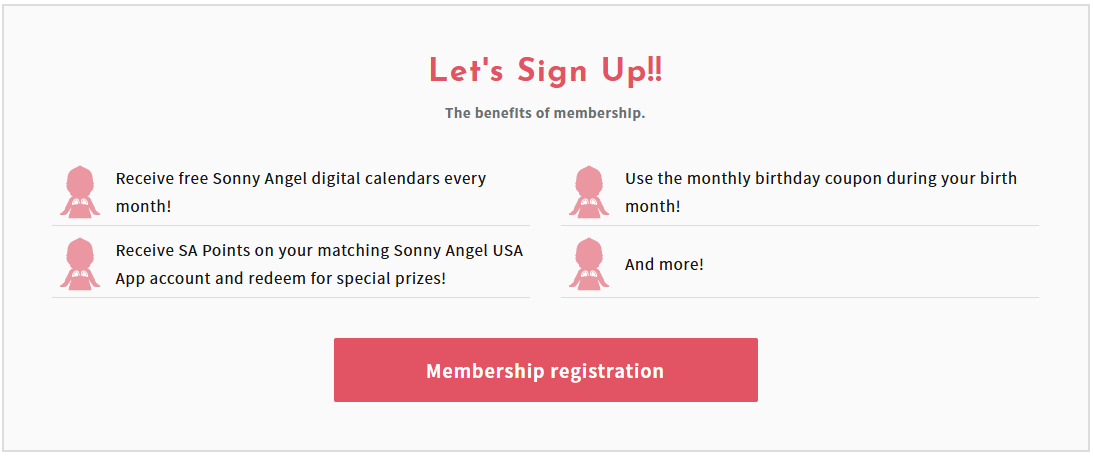Click 'The benefits of membership.' subtitle
Screen dimensions: 1093x457
click(545, 113)
